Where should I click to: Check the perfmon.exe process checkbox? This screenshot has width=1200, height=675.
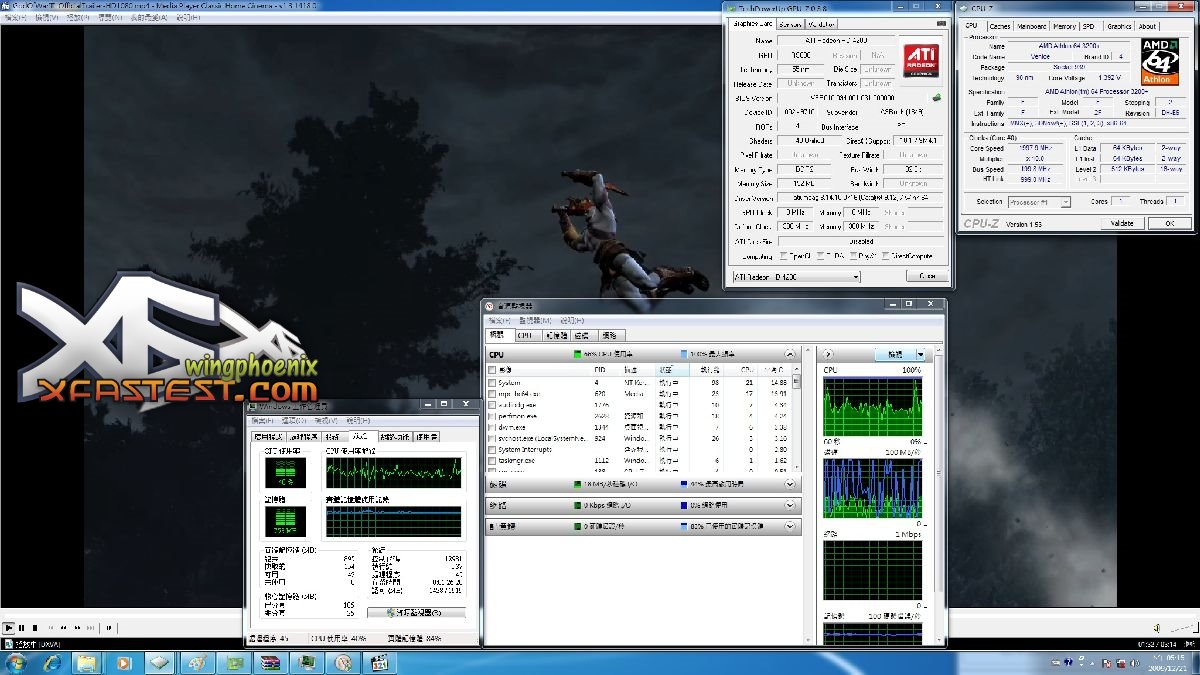click(492, 416)
